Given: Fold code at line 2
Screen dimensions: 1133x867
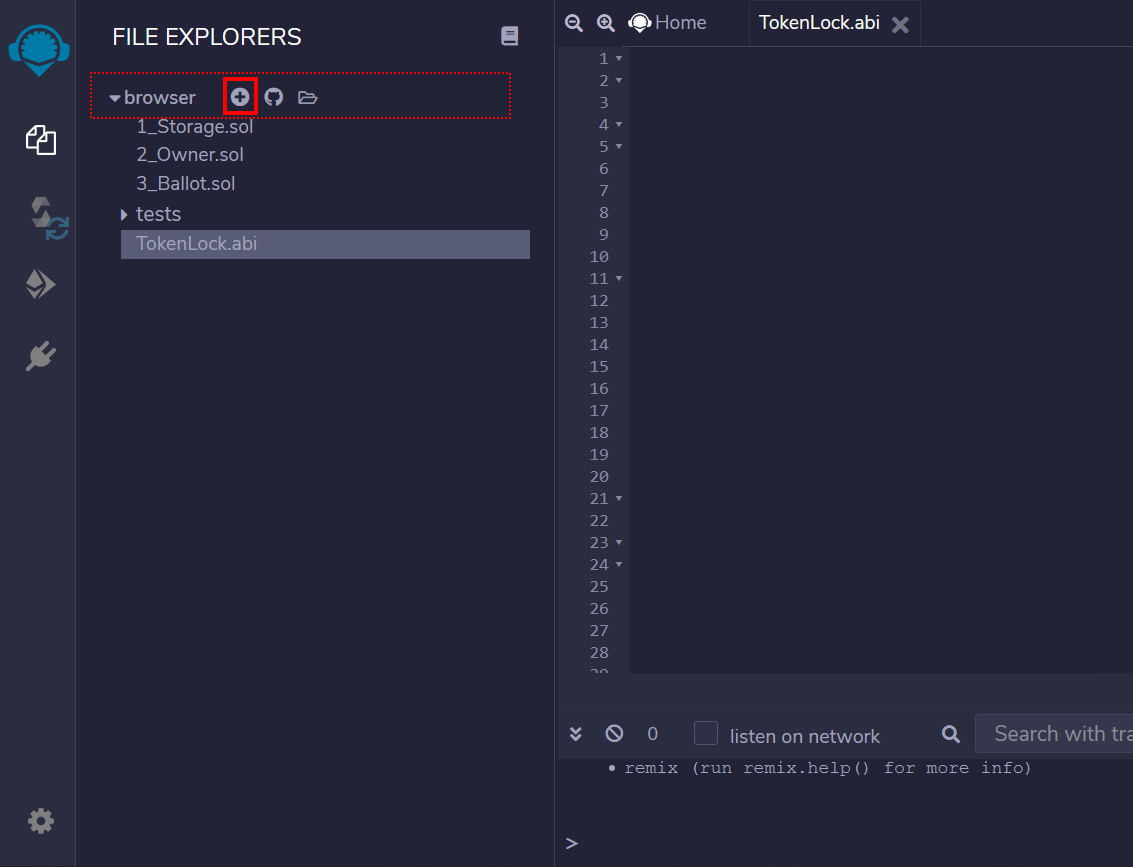Looking at the screenshot, I should point(619,80).
